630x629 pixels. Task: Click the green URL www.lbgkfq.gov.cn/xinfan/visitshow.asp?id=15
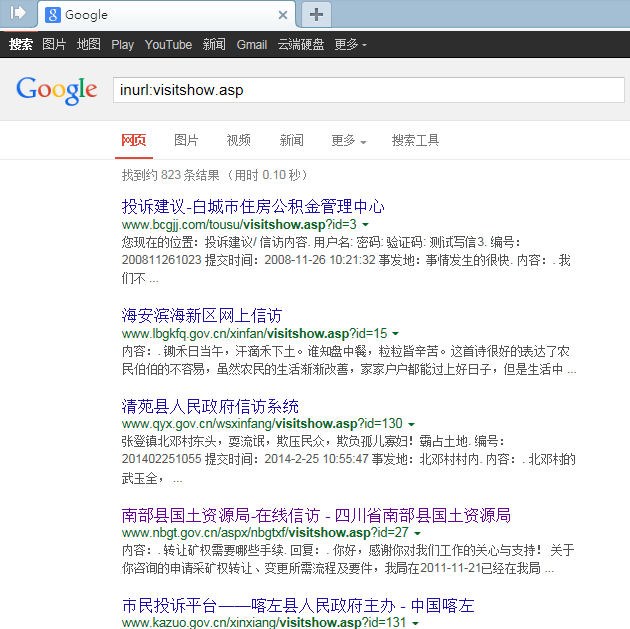pos(254,334)
